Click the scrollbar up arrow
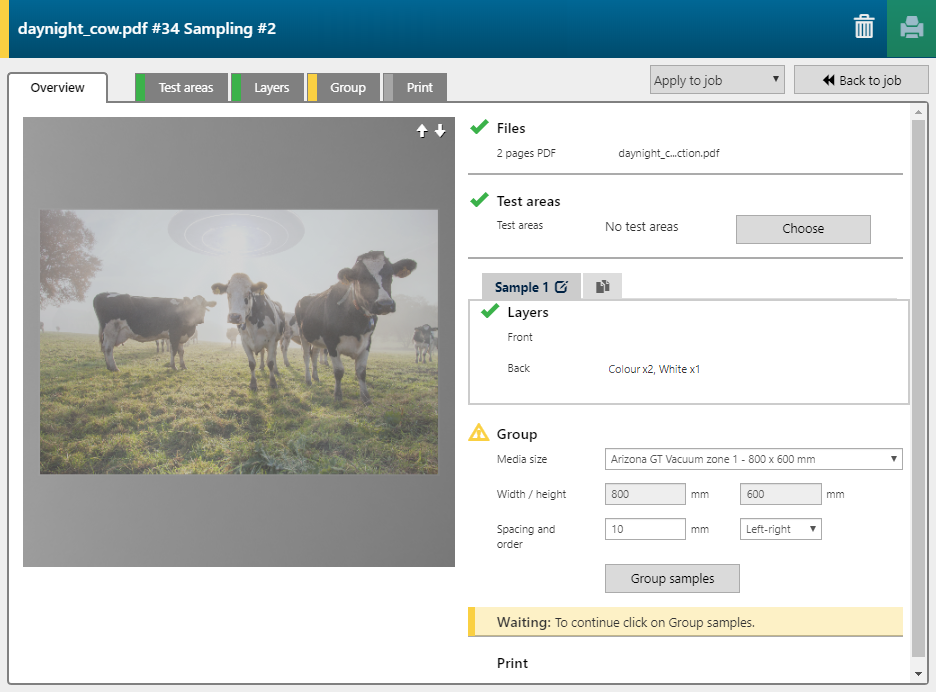 (918, 112)
